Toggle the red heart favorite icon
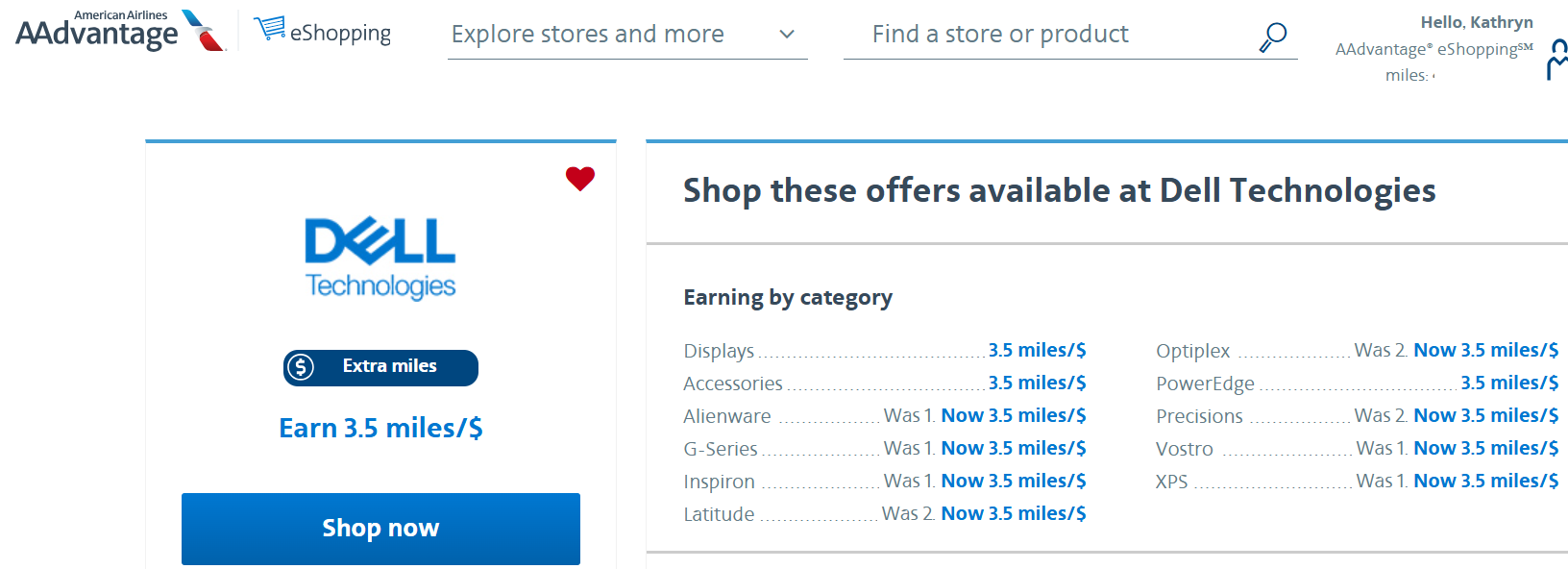The width and height of the screenshot is (1568, 569). click(579, 179)
